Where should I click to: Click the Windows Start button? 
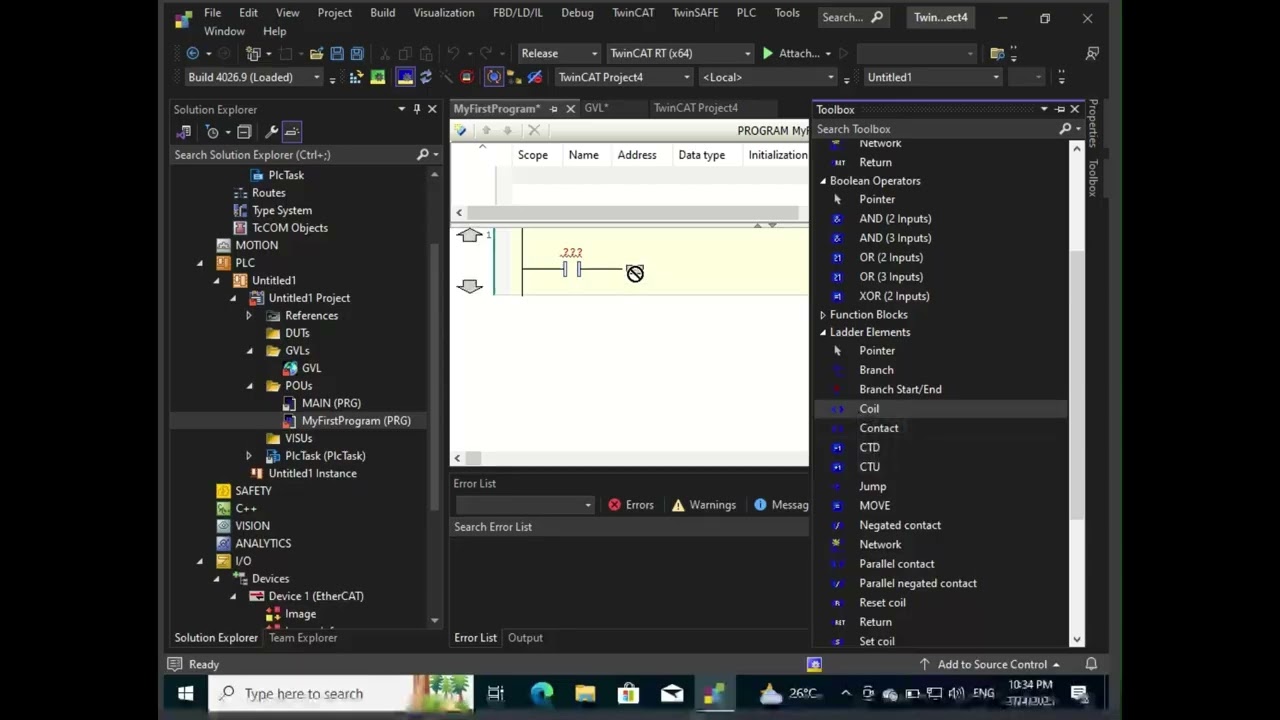[185, 693]
